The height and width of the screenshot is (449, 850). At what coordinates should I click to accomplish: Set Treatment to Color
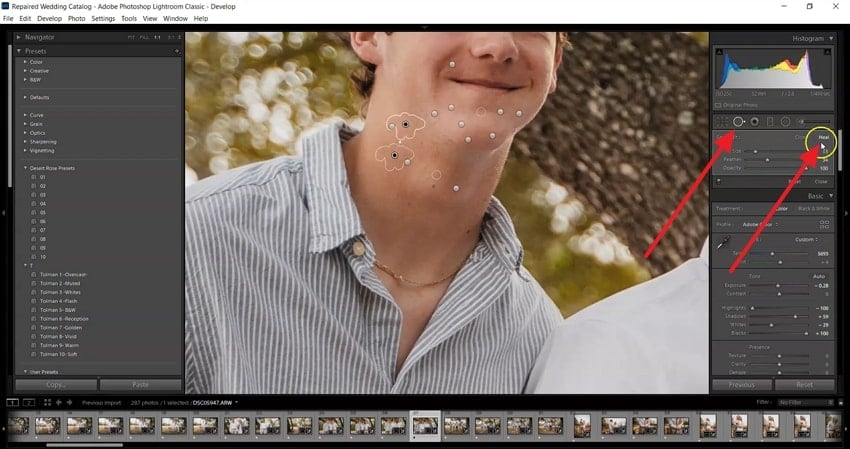point(781,208)
